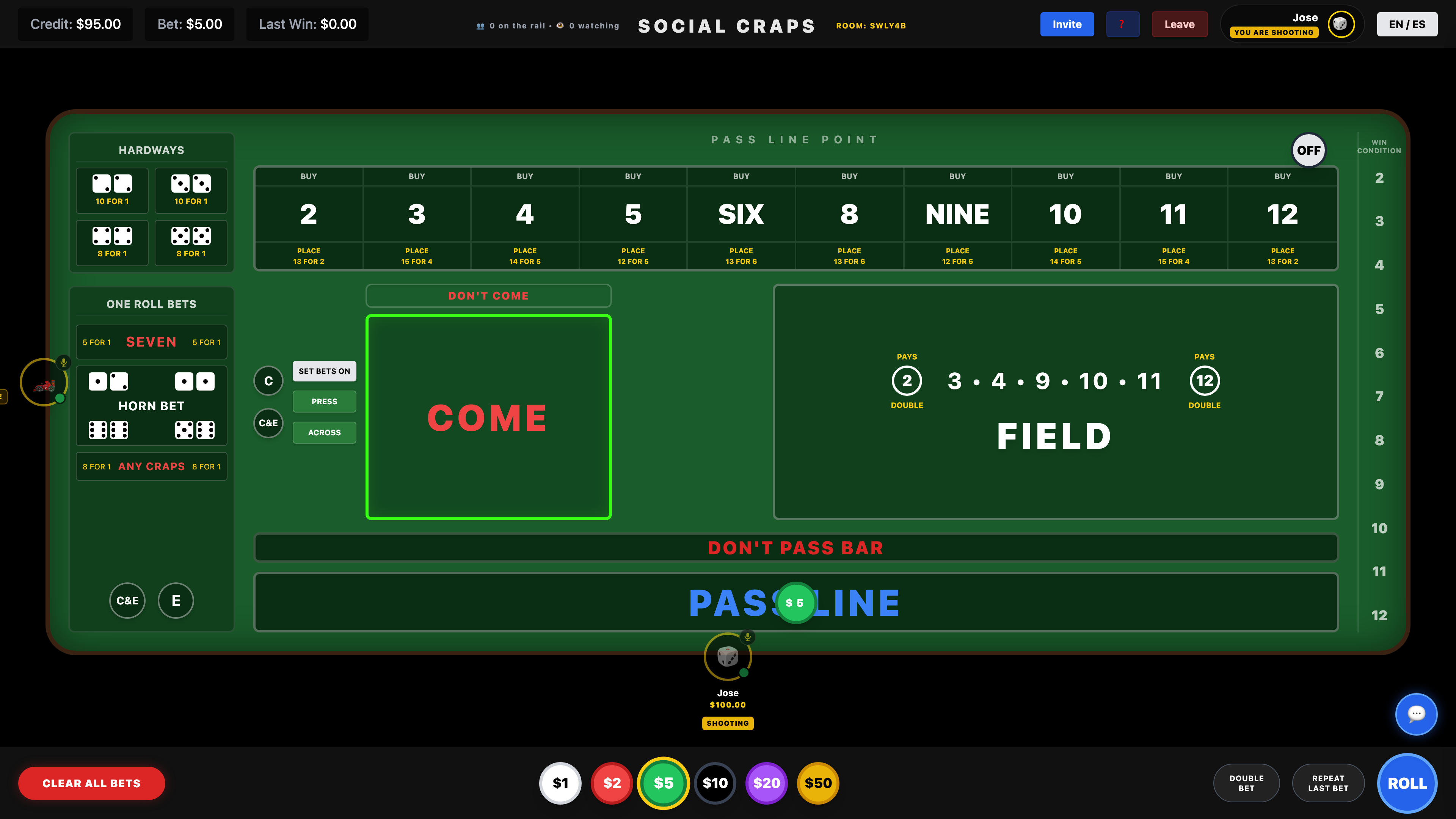Viewport: 1456px width, 819px height.
Task: Click the question mark help button
Action: click(1122, 24)
